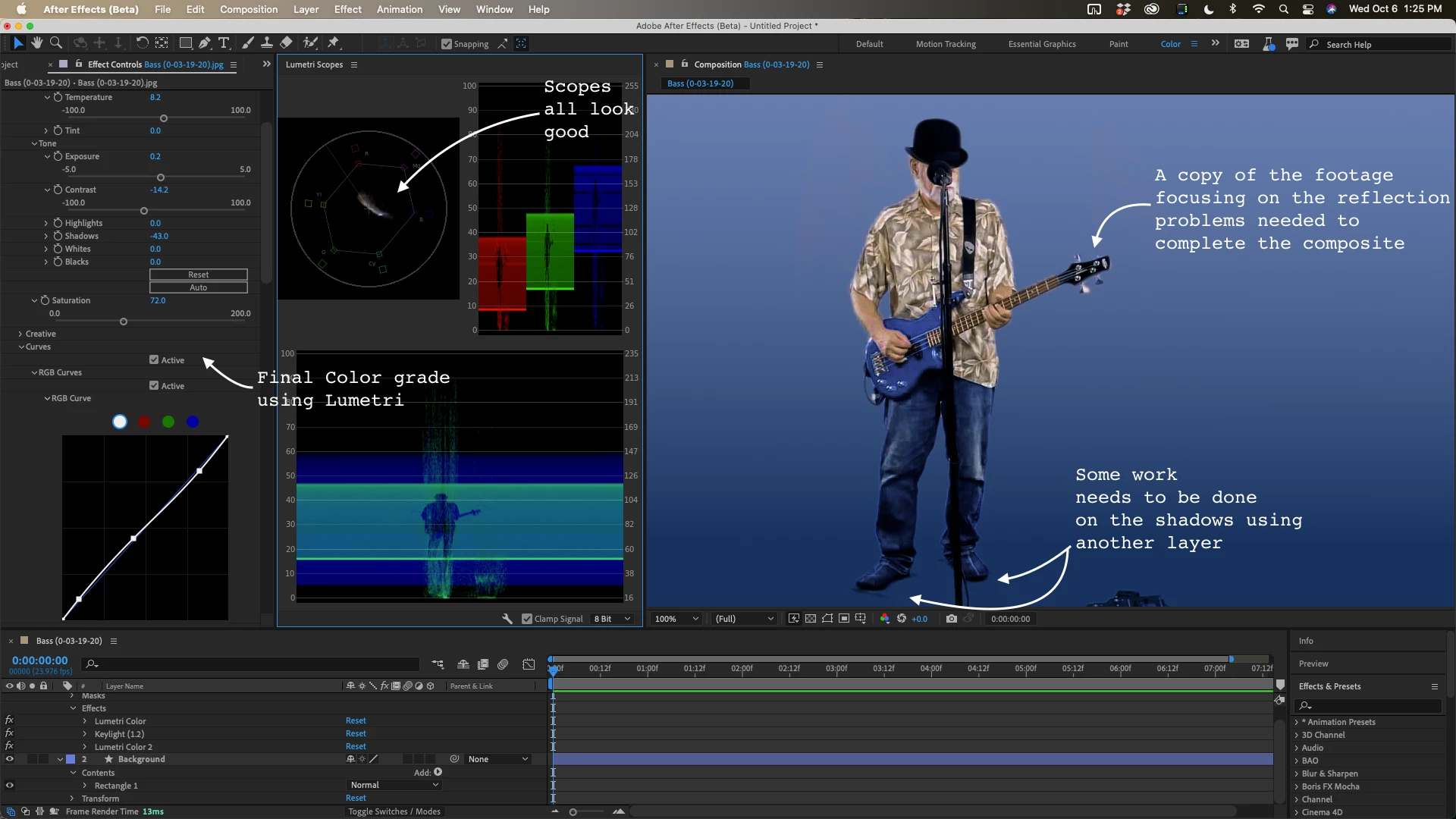Select the Zoom tool in toolbar
The width and height of the screenshot is (1456, 819).
(x=55, y=43)
